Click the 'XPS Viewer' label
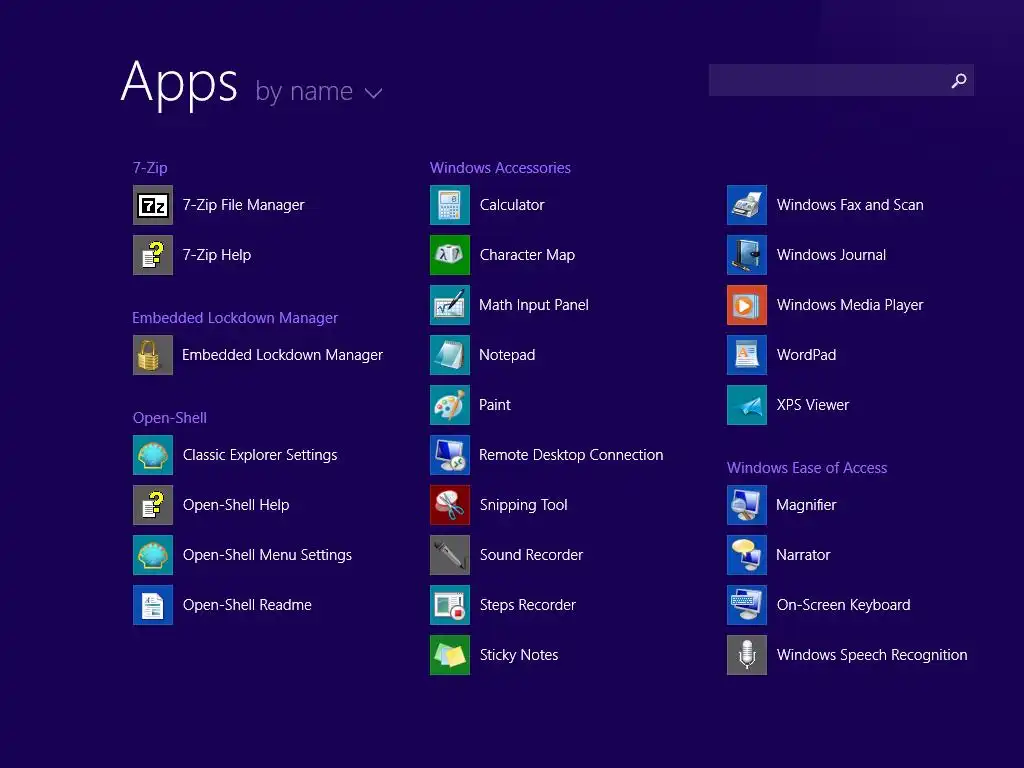Image resolution: width=1024 pixels, height=768 pixels. 813,405
